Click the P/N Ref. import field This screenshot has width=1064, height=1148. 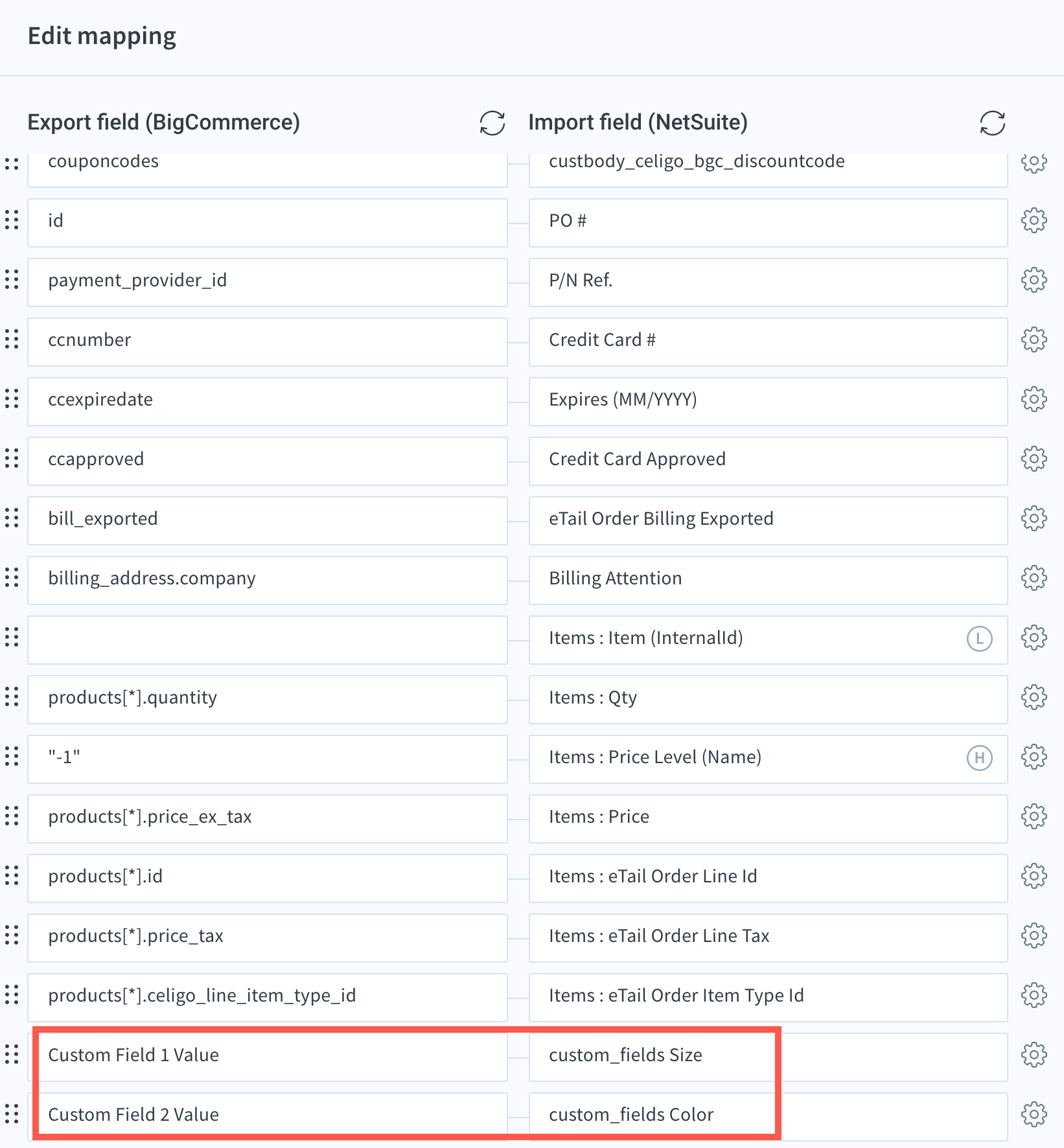click(x=768, y=282)
